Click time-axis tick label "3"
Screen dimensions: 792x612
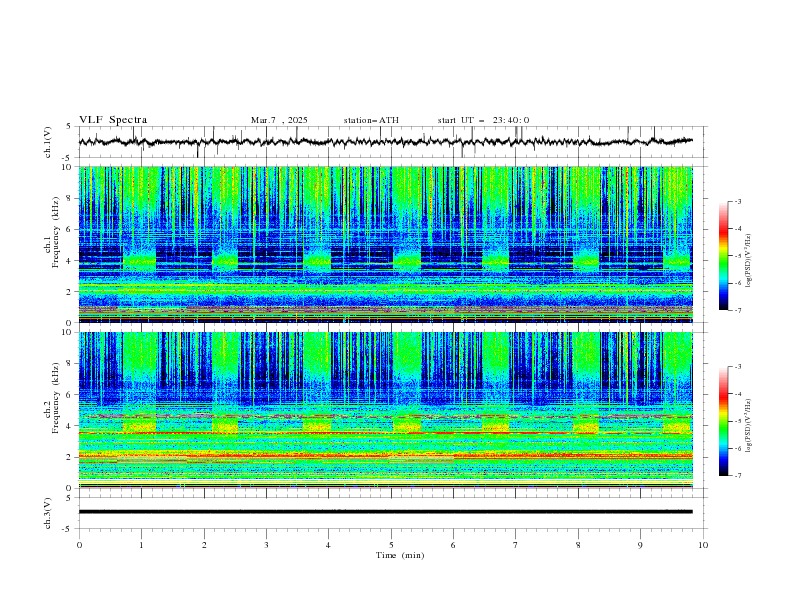click(x=266, y=545)
